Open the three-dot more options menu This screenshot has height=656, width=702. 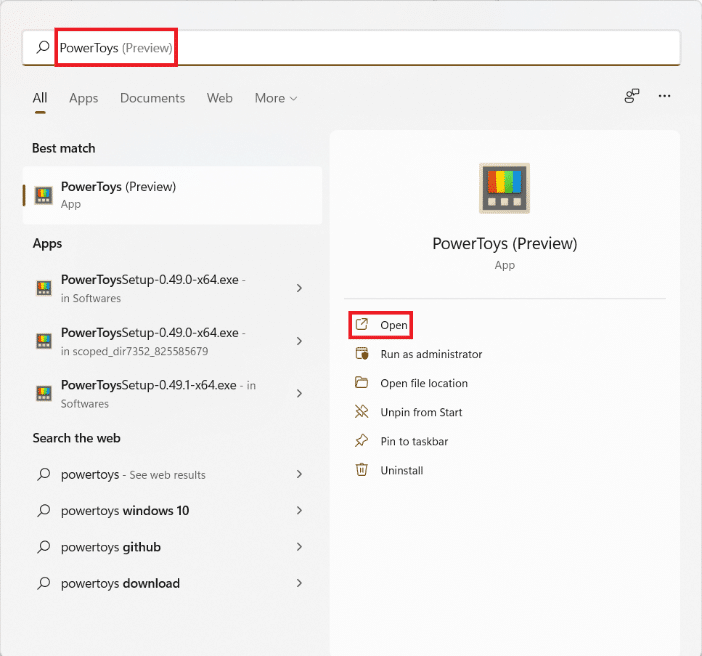click(664, 96)
